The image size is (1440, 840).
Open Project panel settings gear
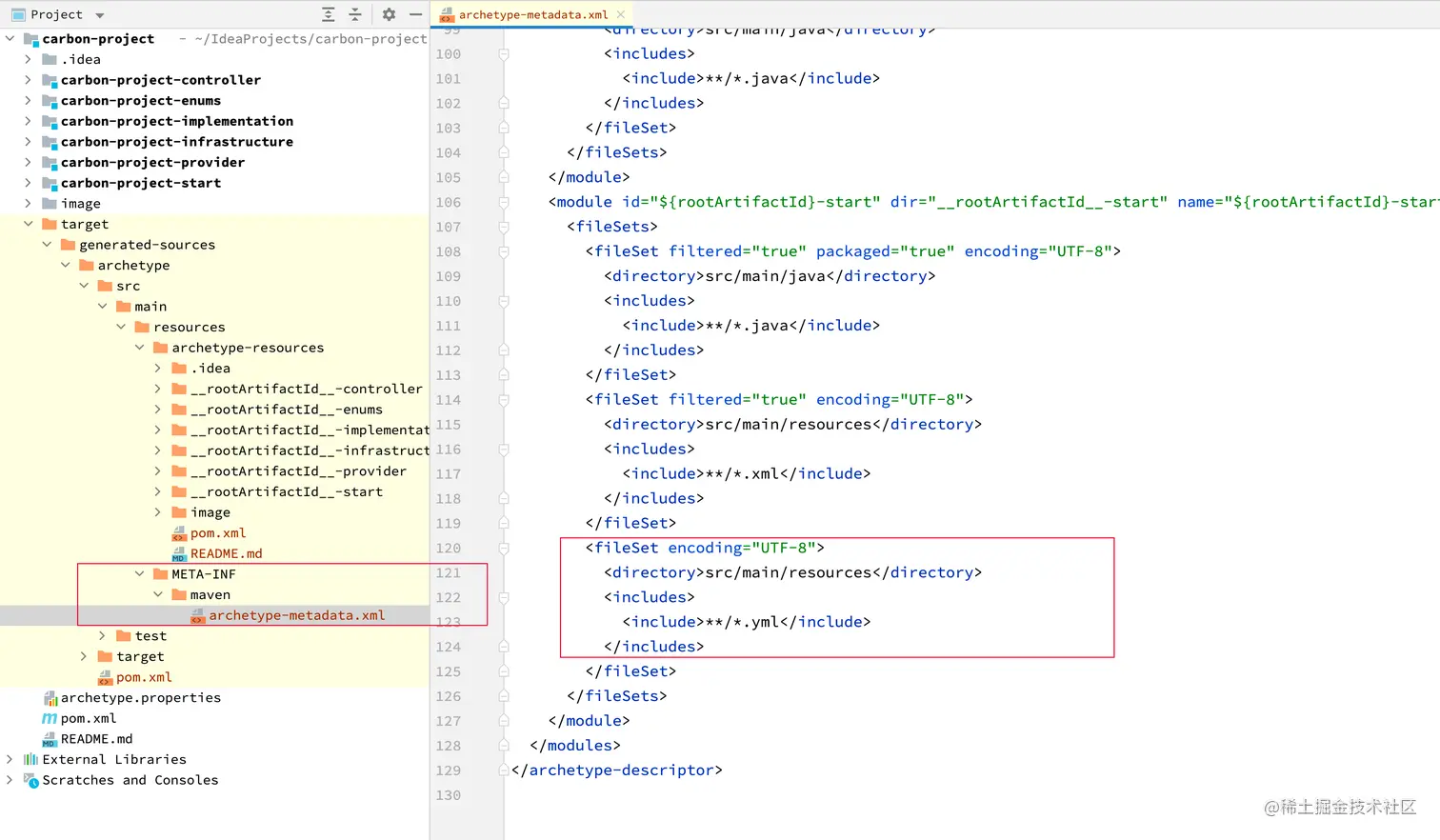click(x=389, y=14)
